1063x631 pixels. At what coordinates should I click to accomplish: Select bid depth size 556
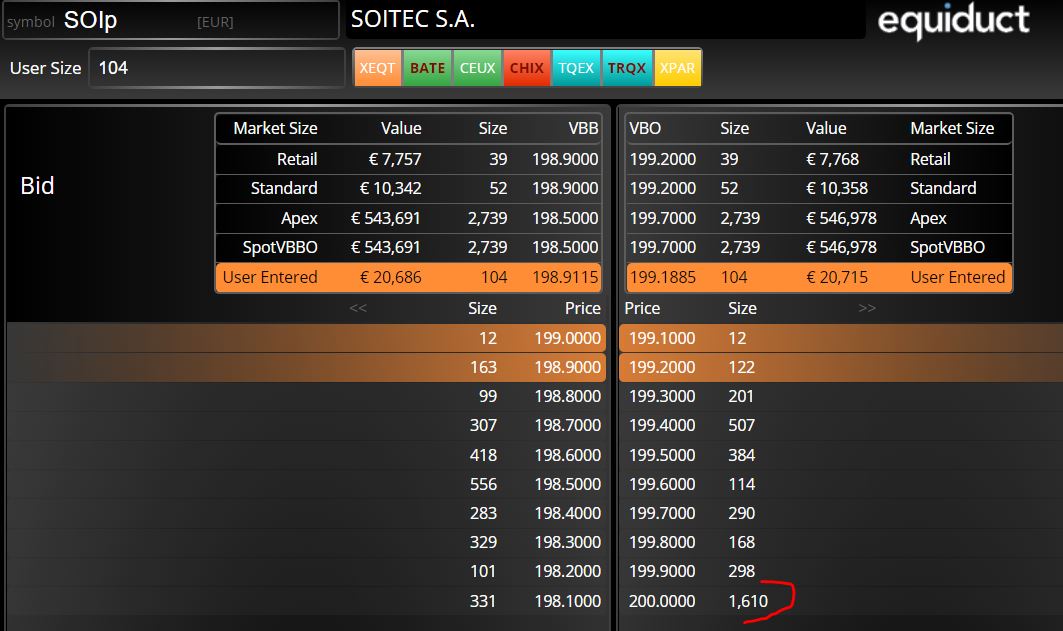[x=483, y=485]
